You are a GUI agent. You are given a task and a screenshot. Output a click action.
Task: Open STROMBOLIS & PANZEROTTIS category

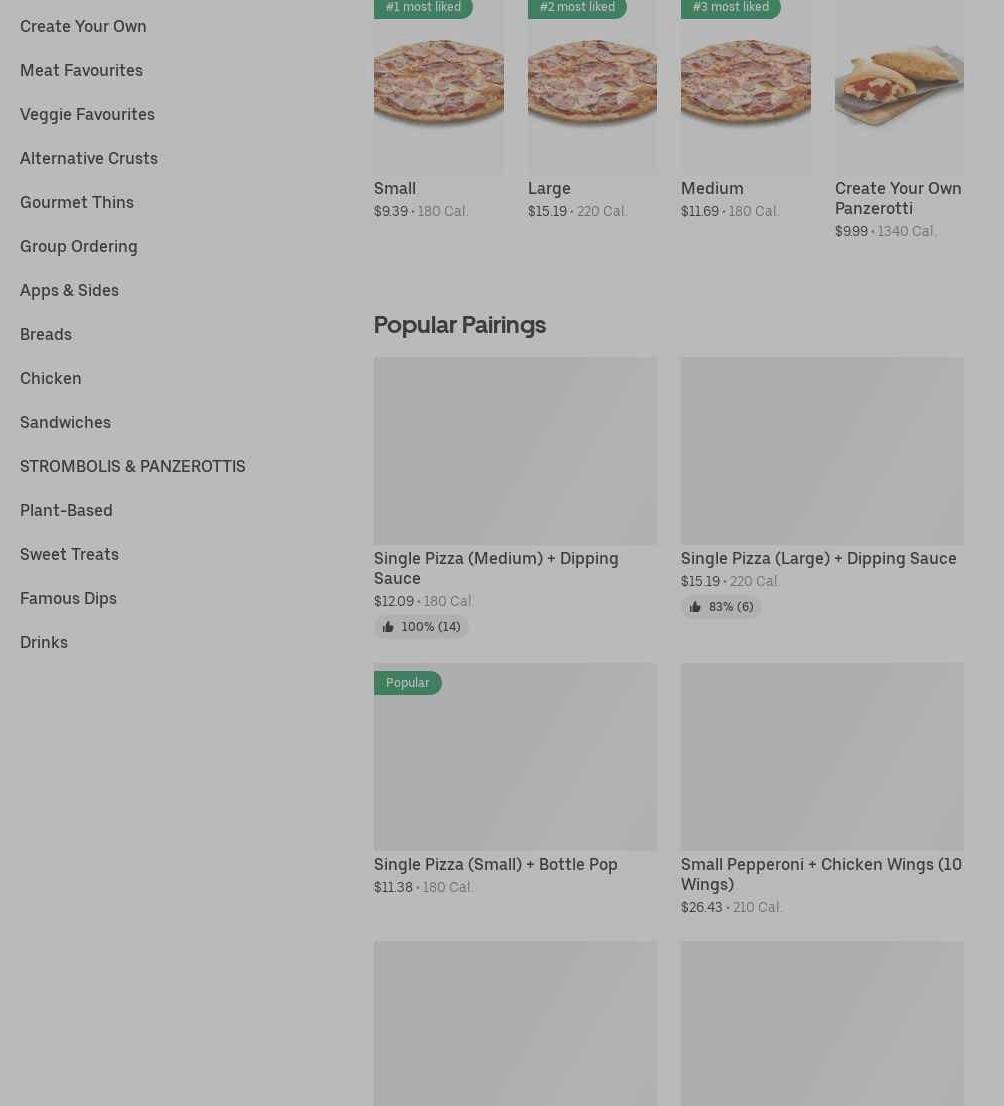(x=132, y=466)
